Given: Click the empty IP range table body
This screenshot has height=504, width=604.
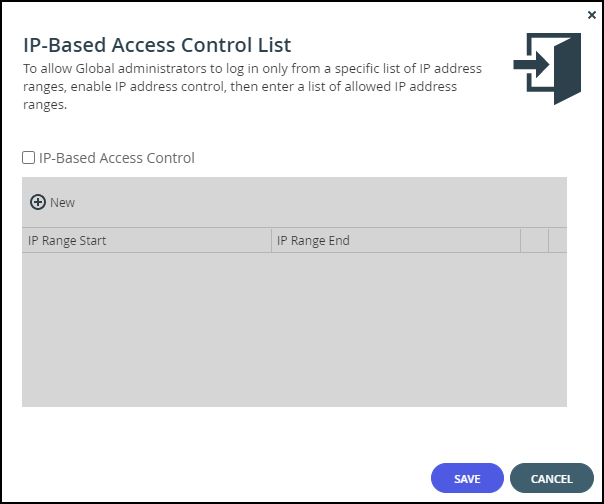Looking at the screenshot, I should tap(294, 330).
